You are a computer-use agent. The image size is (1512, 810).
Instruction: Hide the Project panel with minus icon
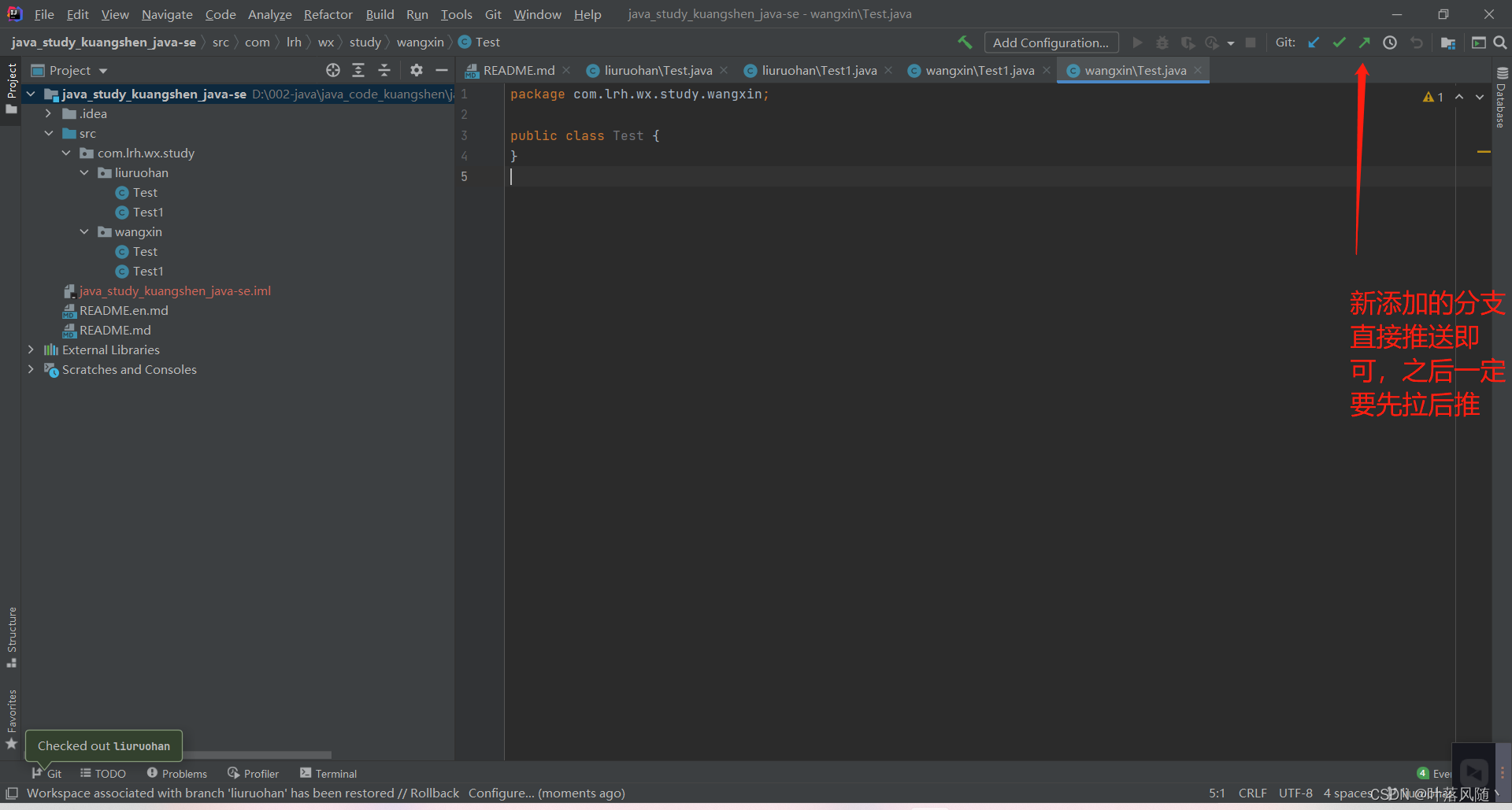[x=442, y=70]
